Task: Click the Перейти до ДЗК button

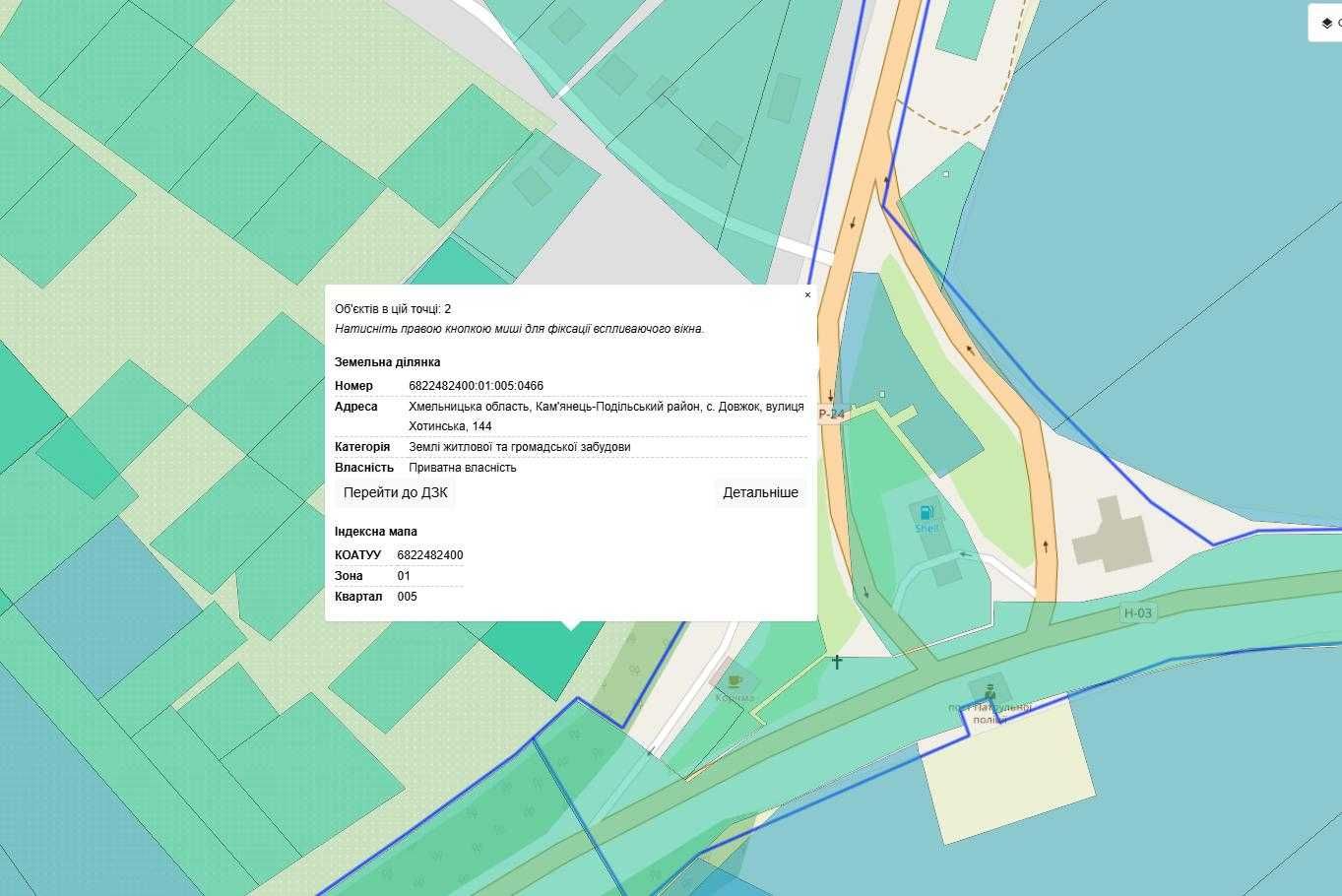Action: click(395, 492)
